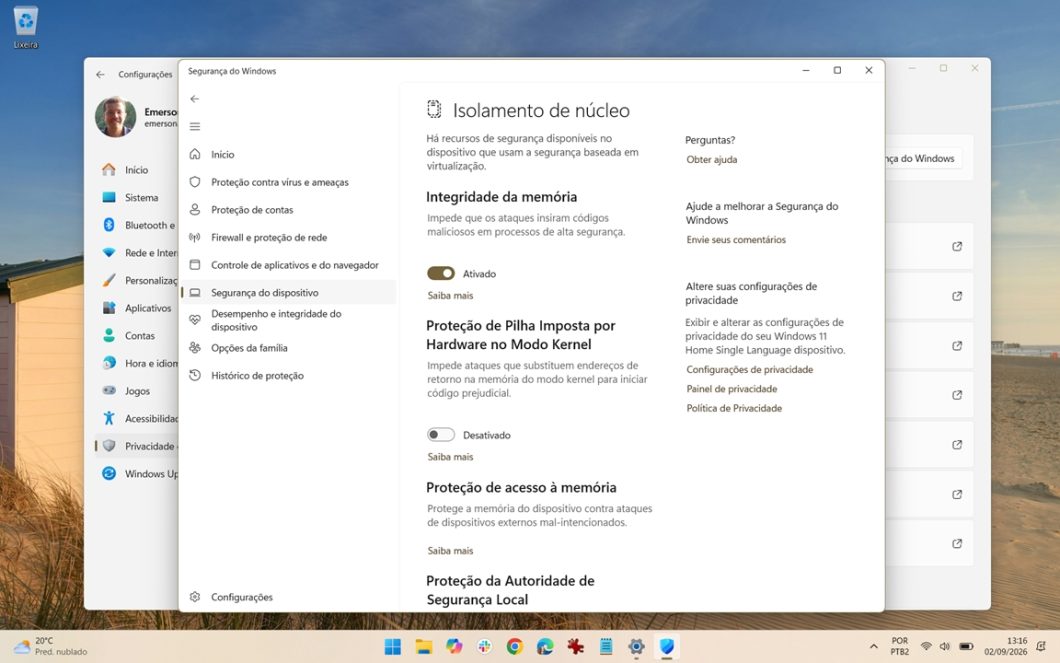Open Opções da família
Viewport: 1060px width, 663px height.
click(289, 348)
